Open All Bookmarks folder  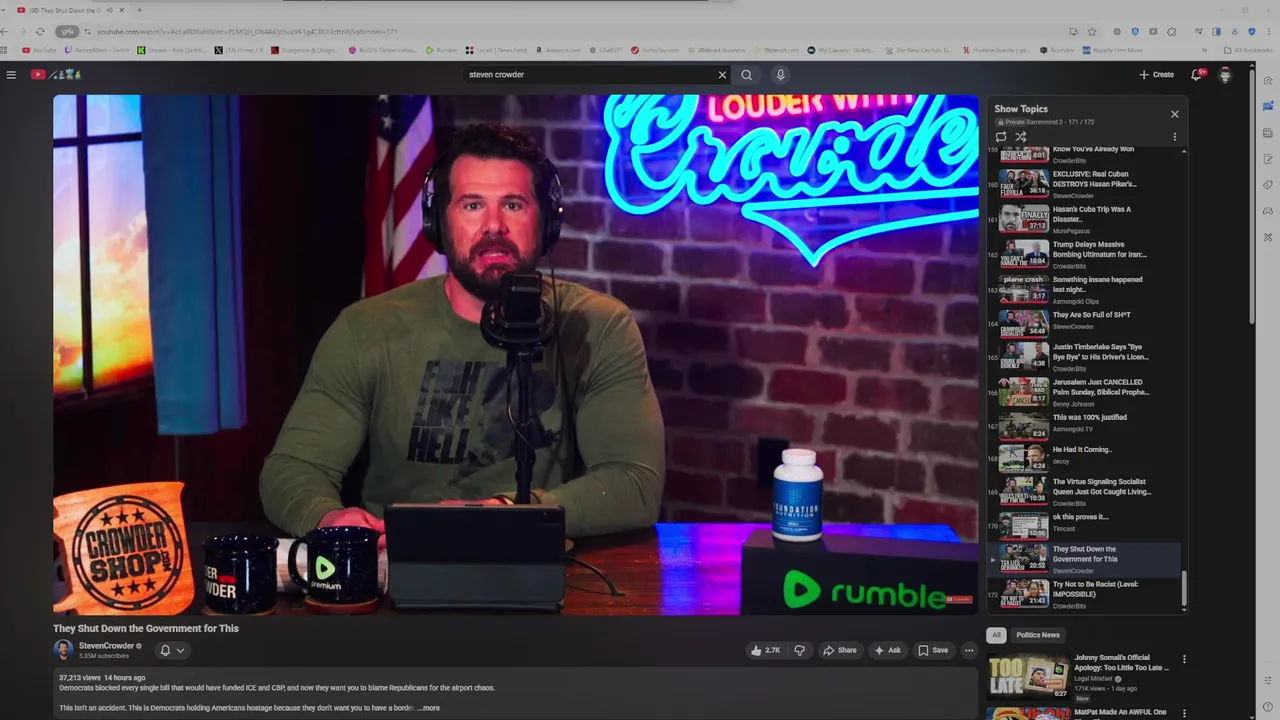click(x=1251, y=50)
